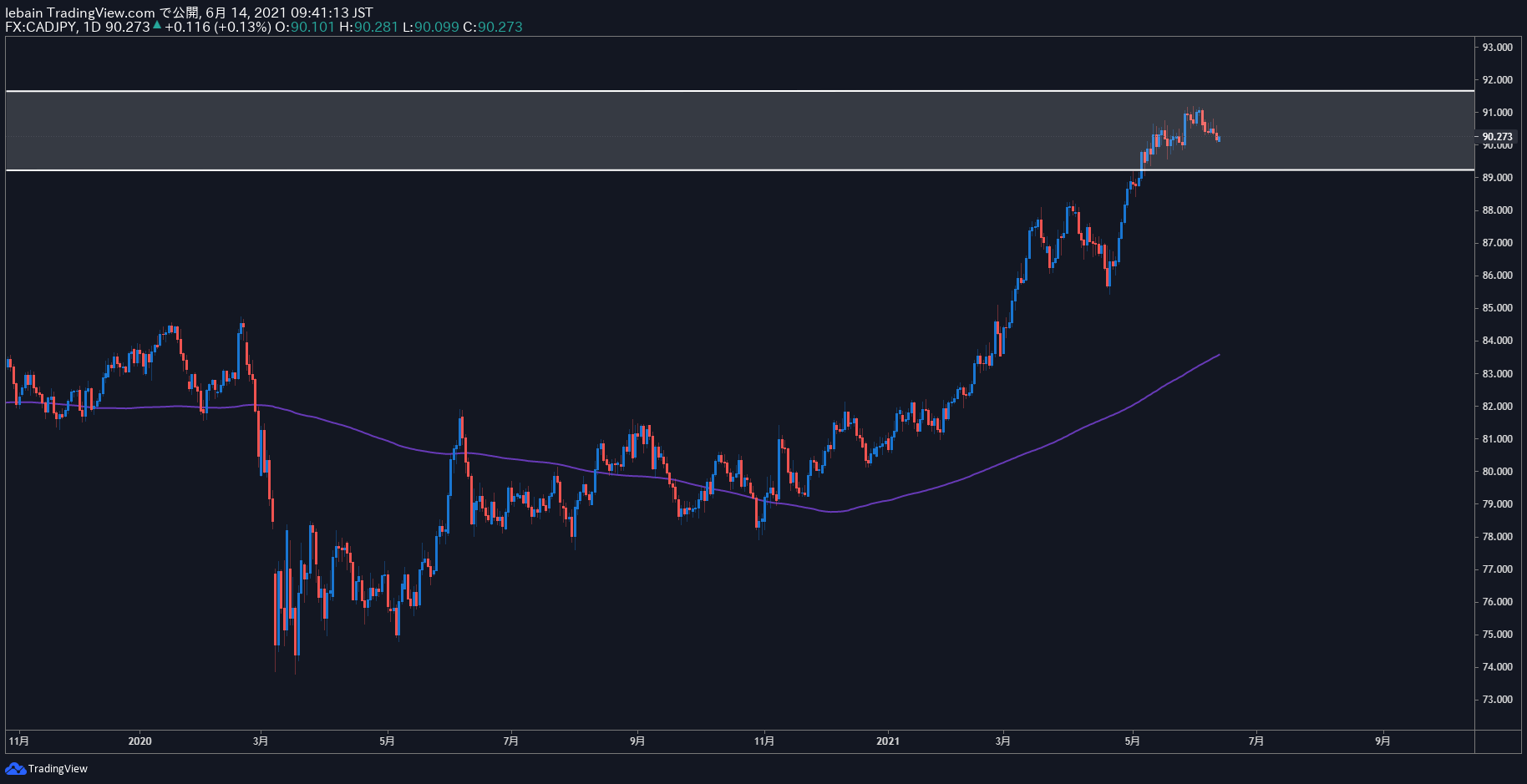Screen dimensions: 1527x784
Task: Click the last 9月 label on time axis
Action: click(1383, 741)
